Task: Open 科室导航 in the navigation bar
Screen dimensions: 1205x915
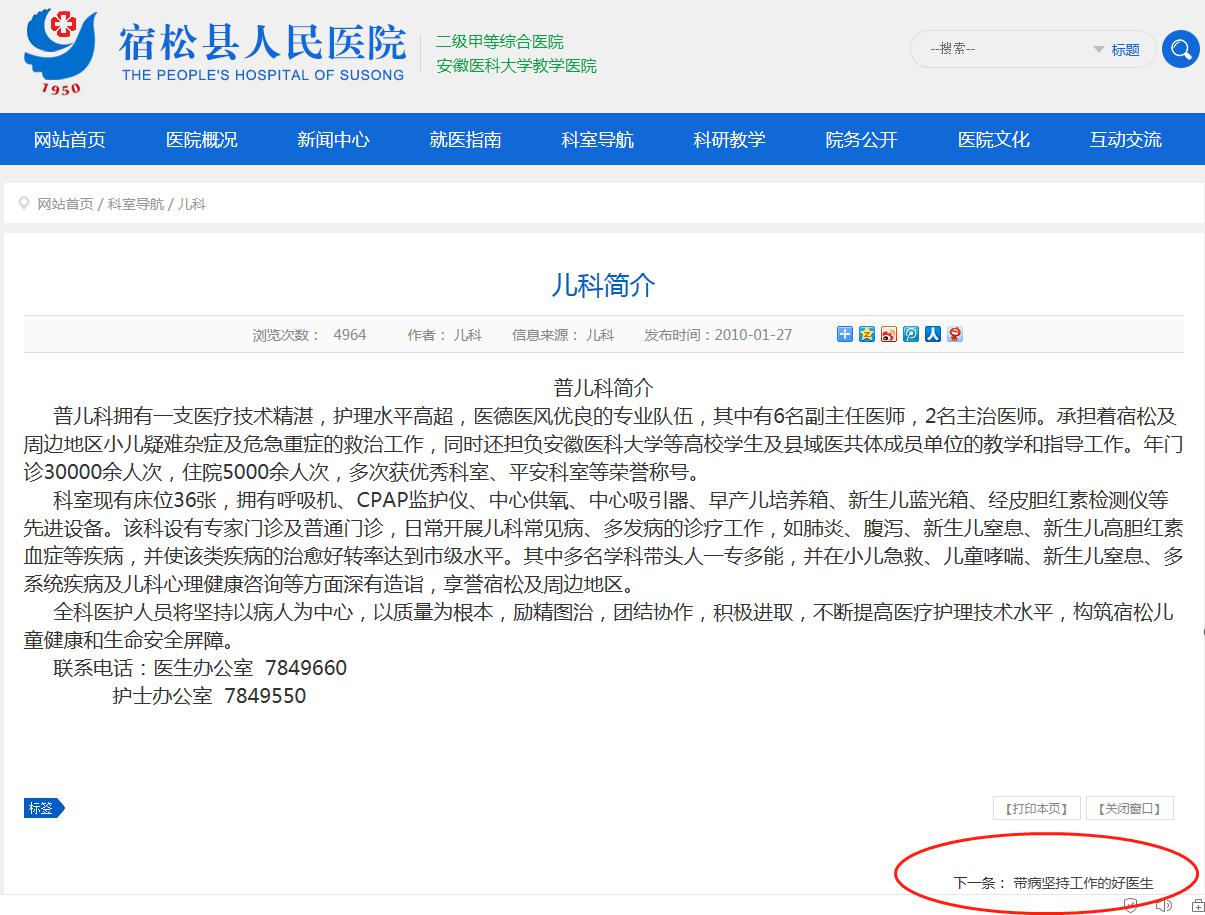Action: click(x=597, y=140)
